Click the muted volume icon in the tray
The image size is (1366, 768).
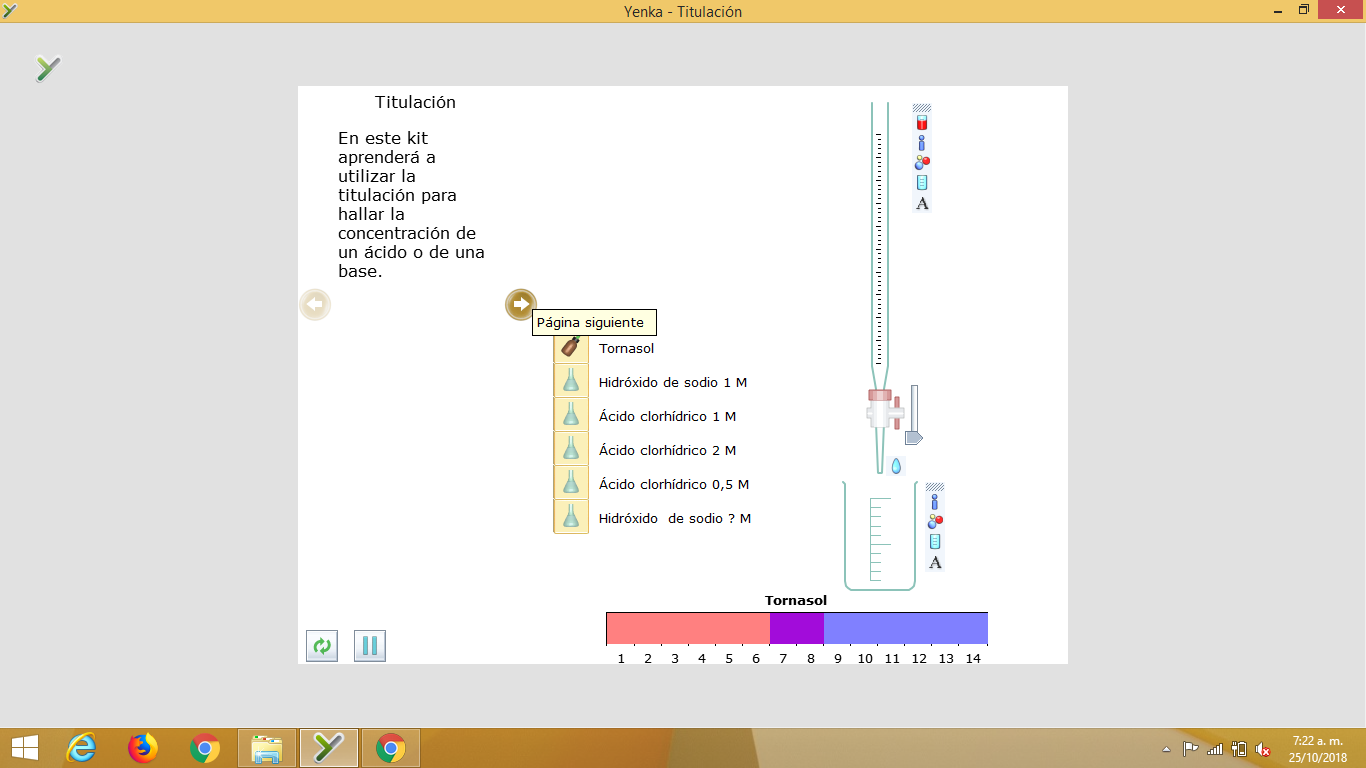pos(1263,749)
